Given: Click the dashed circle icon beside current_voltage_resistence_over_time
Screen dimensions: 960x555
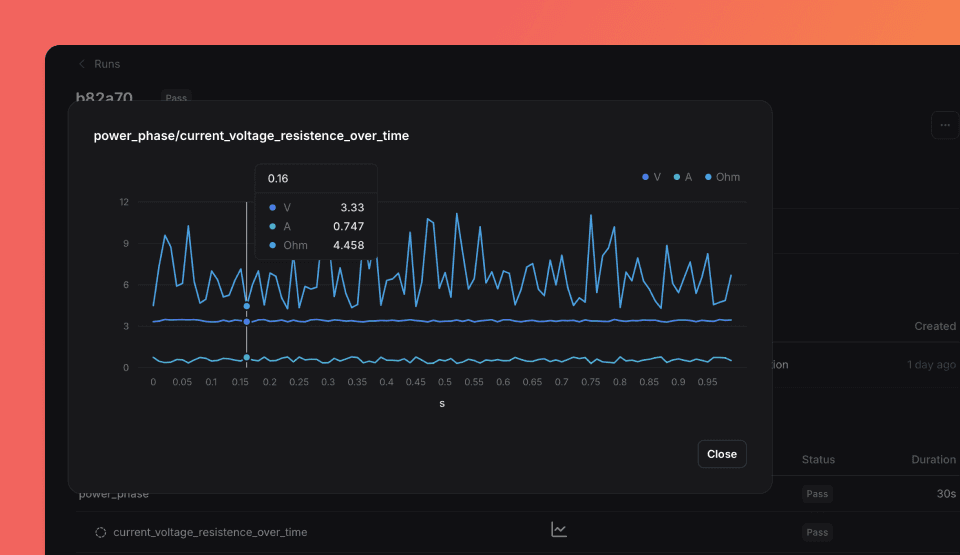Looking at the screenshot, I should [x=100, y=532].
